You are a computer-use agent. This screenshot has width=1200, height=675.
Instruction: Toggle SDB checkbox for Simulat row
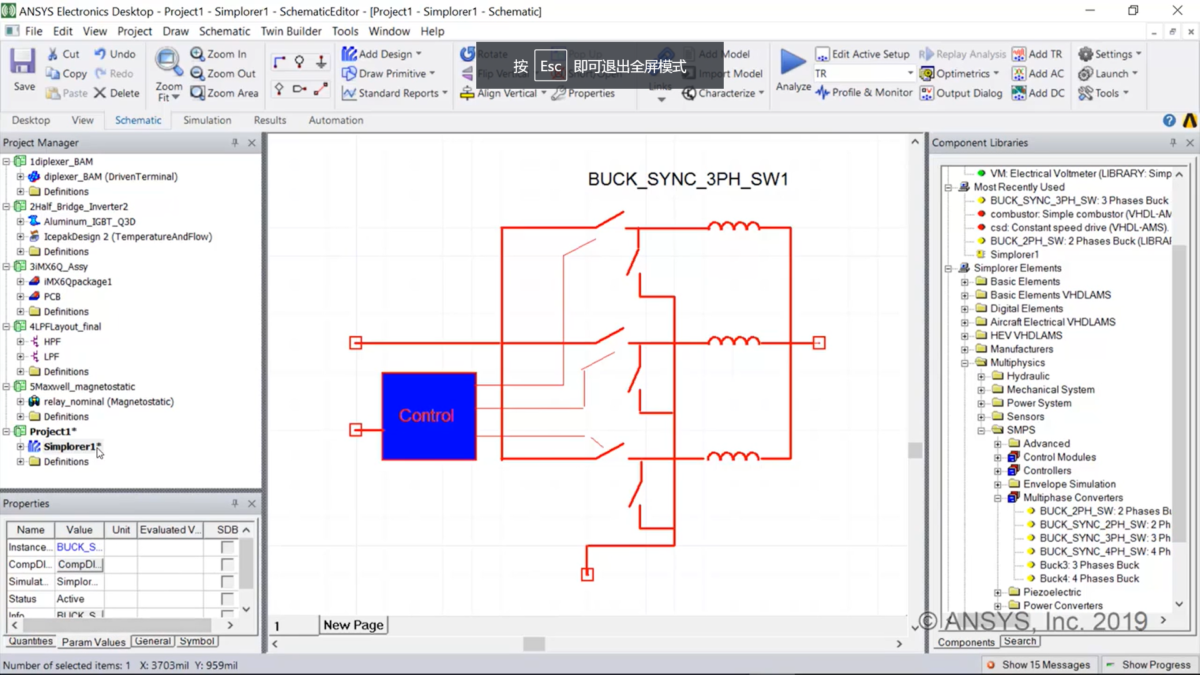(227, 581)
